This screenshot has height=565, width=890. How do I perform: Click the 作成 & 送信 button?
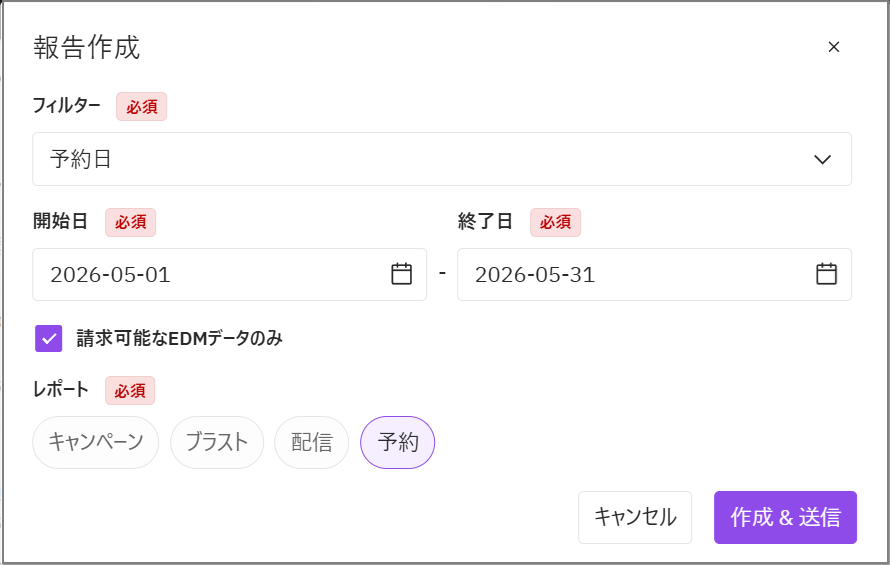click(x=785, y=517)
